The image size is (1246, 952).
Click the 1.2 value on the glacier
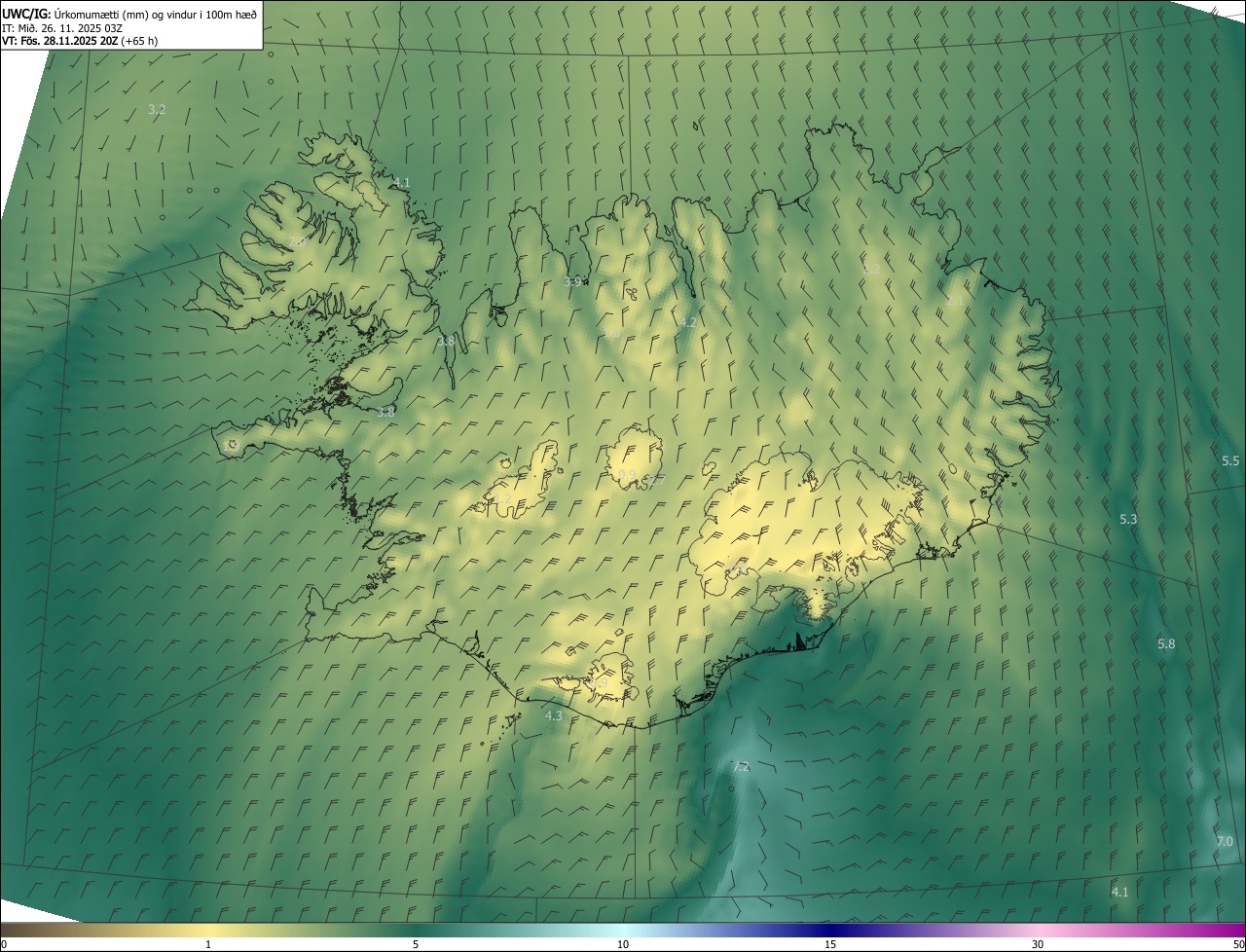501,499
